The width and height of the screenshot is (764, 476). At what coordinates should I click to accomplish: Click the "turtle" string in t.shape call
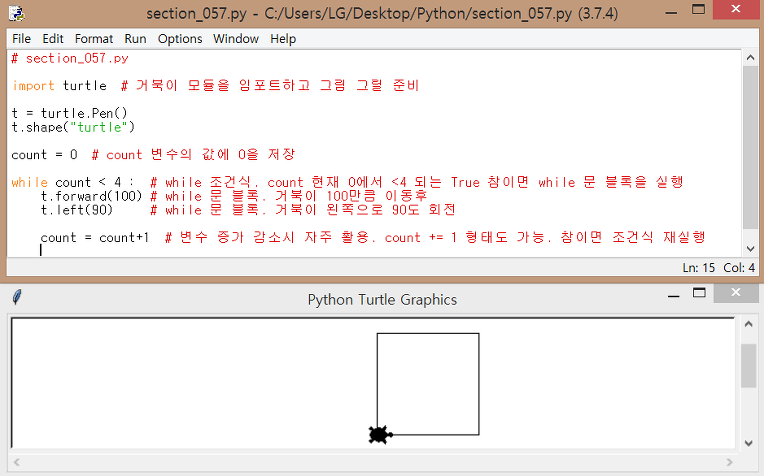click(x=99, y=127)
